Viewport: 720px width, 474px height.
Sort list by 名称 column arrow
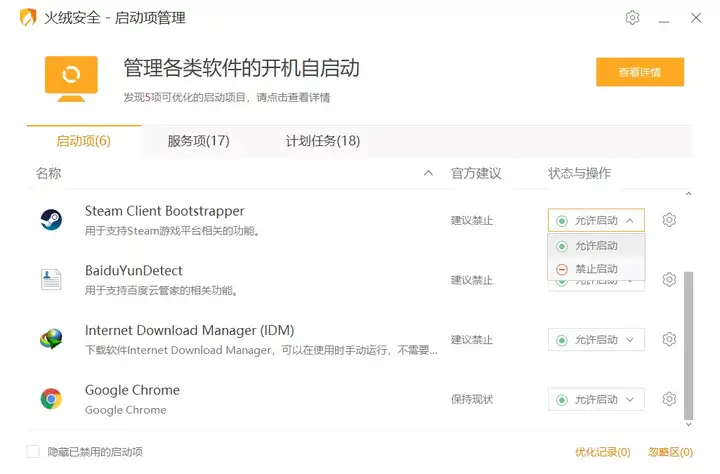click(x=428, y=173)
